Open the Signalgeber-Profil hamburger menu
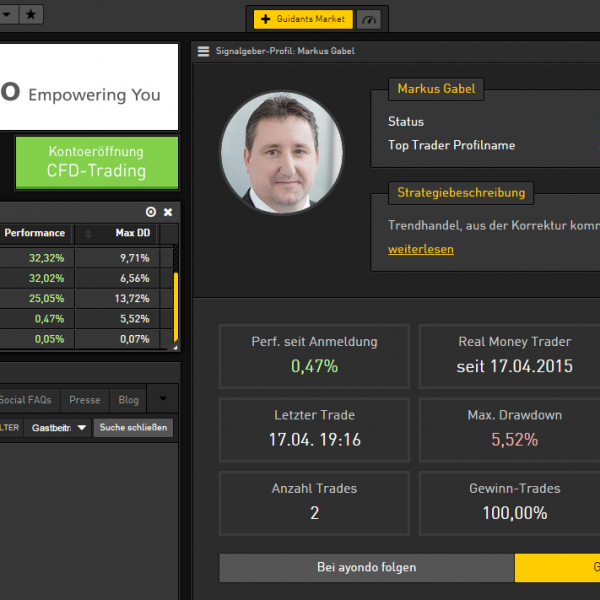The width and height of the screenshot is (600, 600). tap(204, 51)
